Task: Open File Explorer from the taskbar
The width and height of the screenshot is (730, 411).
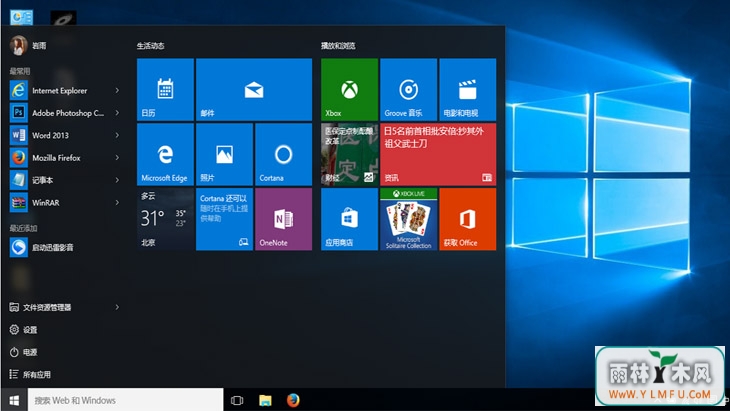Action: pyautogui.click(x=265, y=400)
